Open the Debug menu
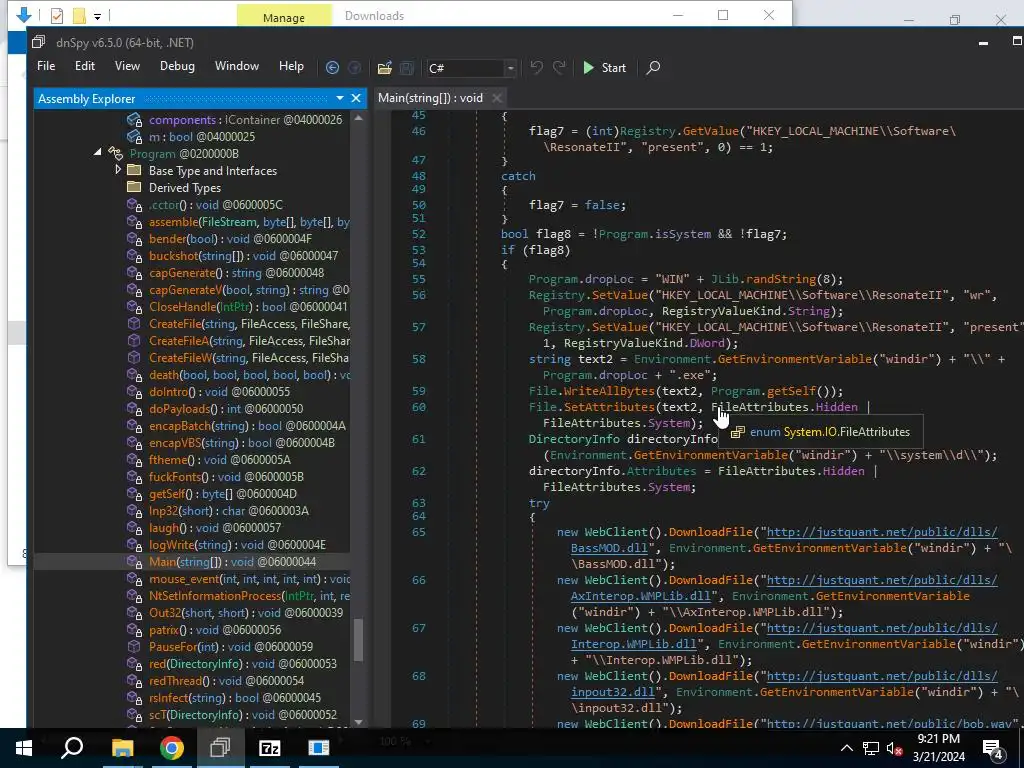 (x=177, y=66)
